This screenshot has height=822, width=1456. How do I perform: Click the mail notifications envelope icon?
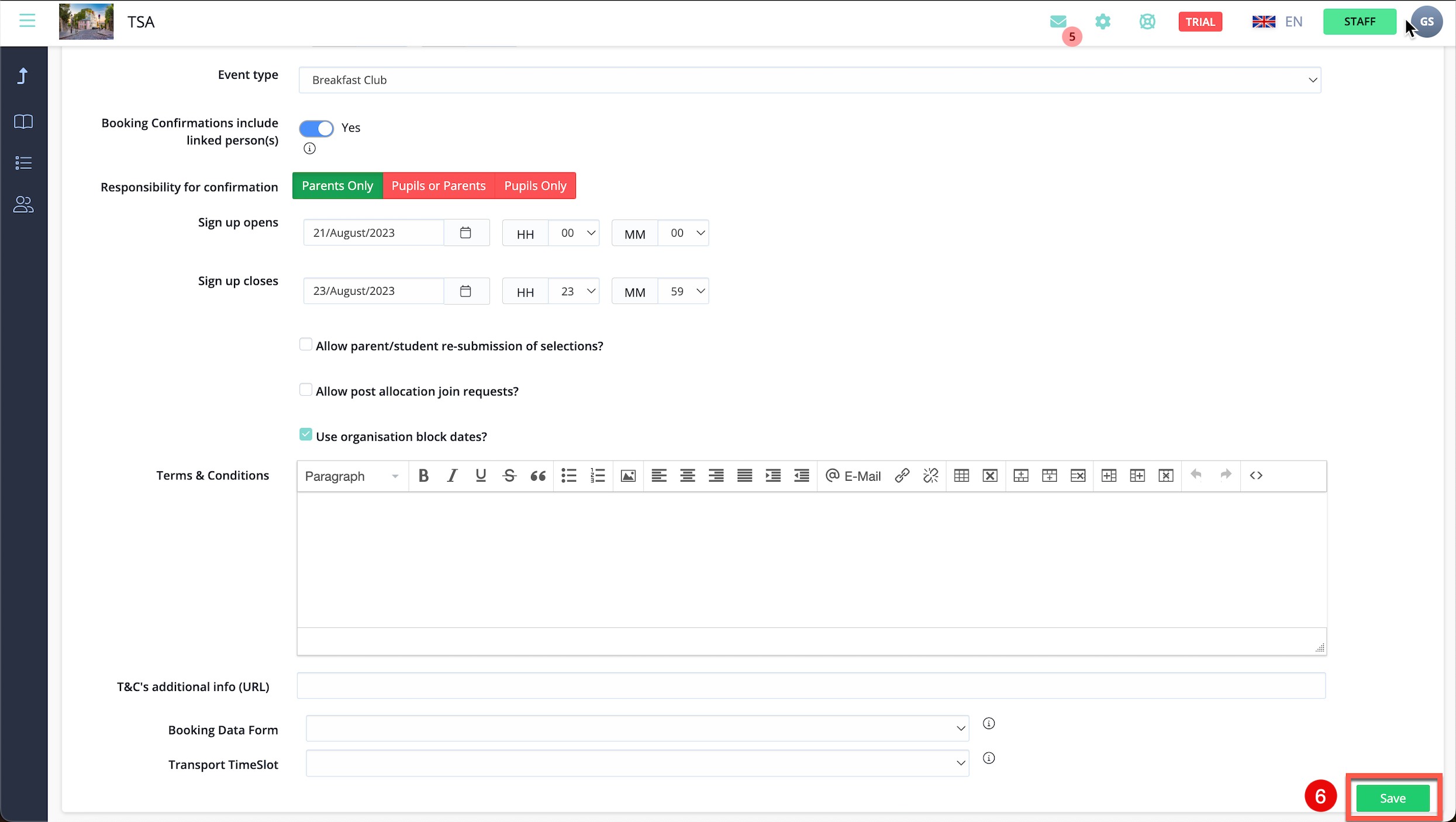tap(1058, 22)
